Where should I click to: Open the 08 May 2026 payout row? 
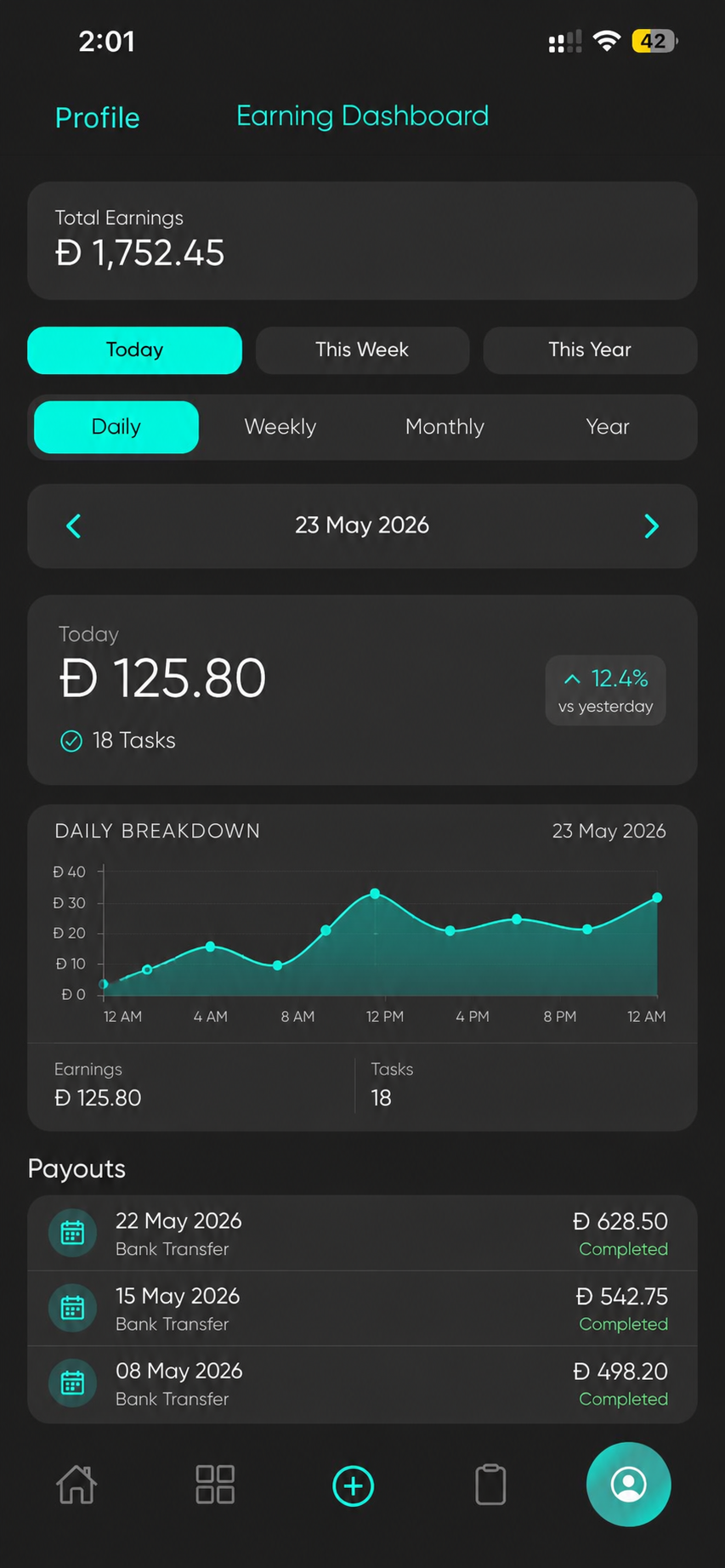click(362, 1384)
